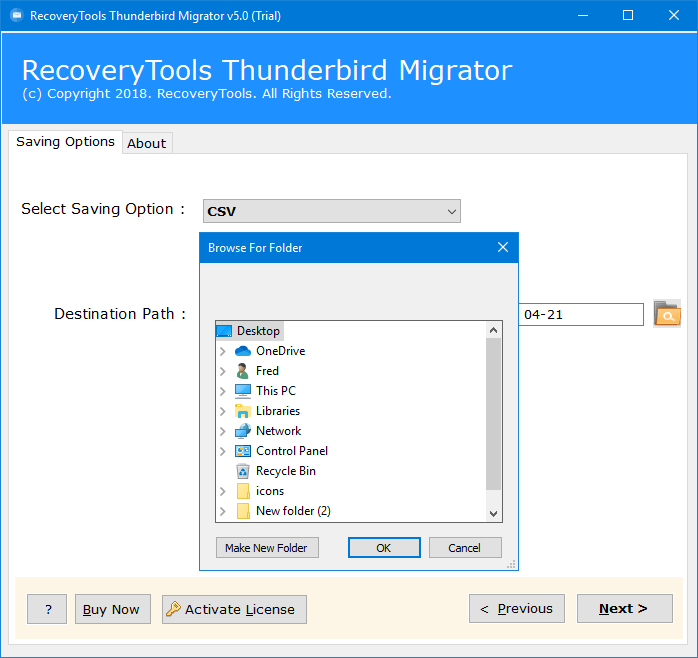Click the Make New Folder button
Screen dimensions: 698x658
coord(267,548)
